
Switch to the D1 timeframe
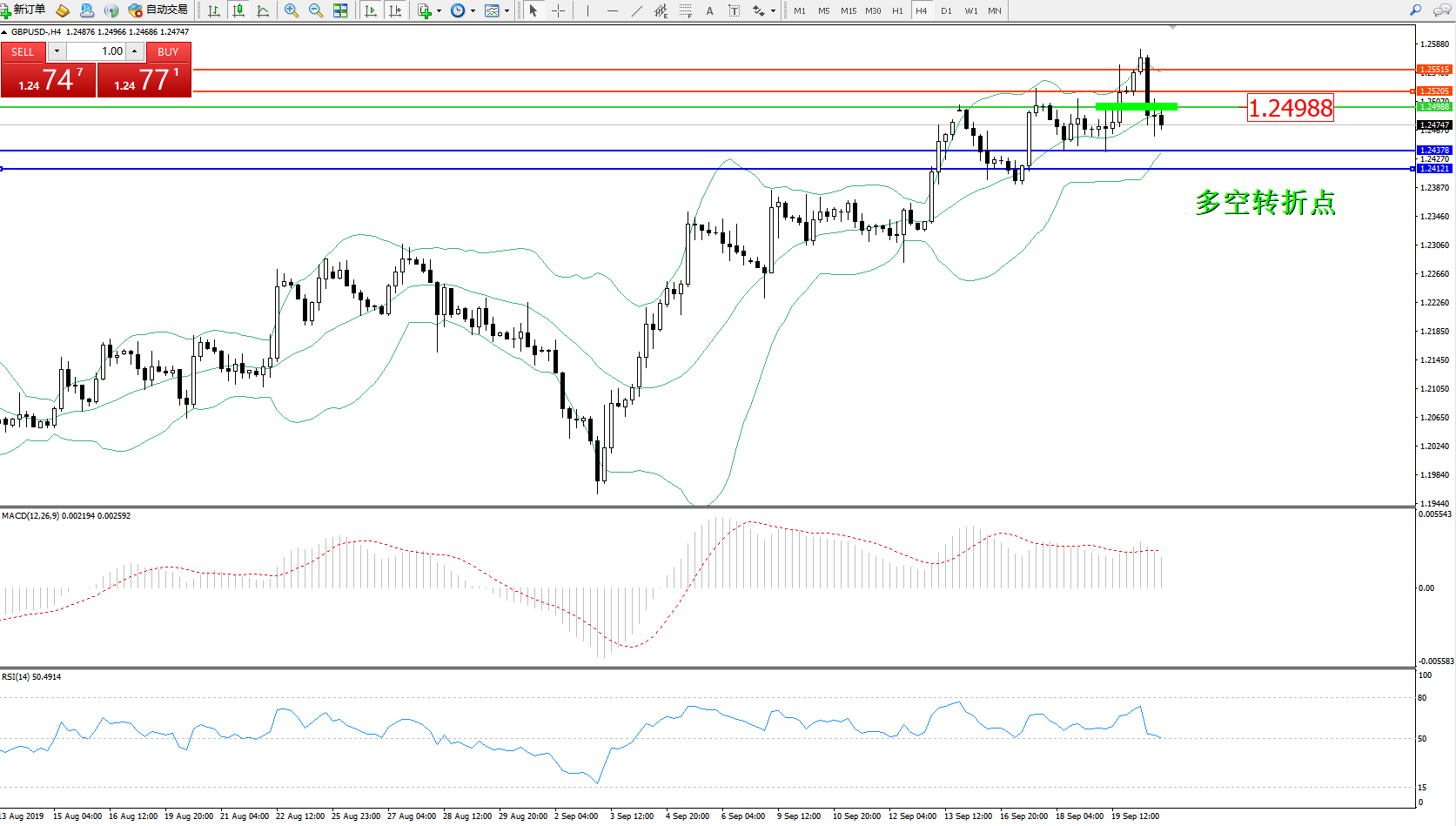coord(946,10)
